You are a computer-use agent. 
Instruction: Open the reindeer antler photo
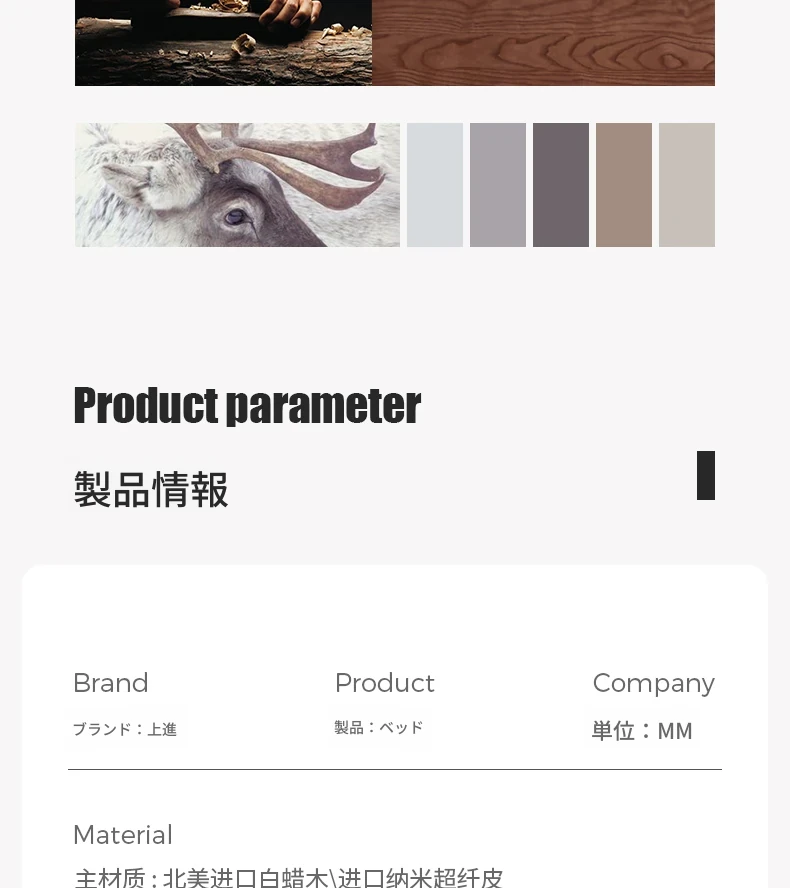pos(237,185)
